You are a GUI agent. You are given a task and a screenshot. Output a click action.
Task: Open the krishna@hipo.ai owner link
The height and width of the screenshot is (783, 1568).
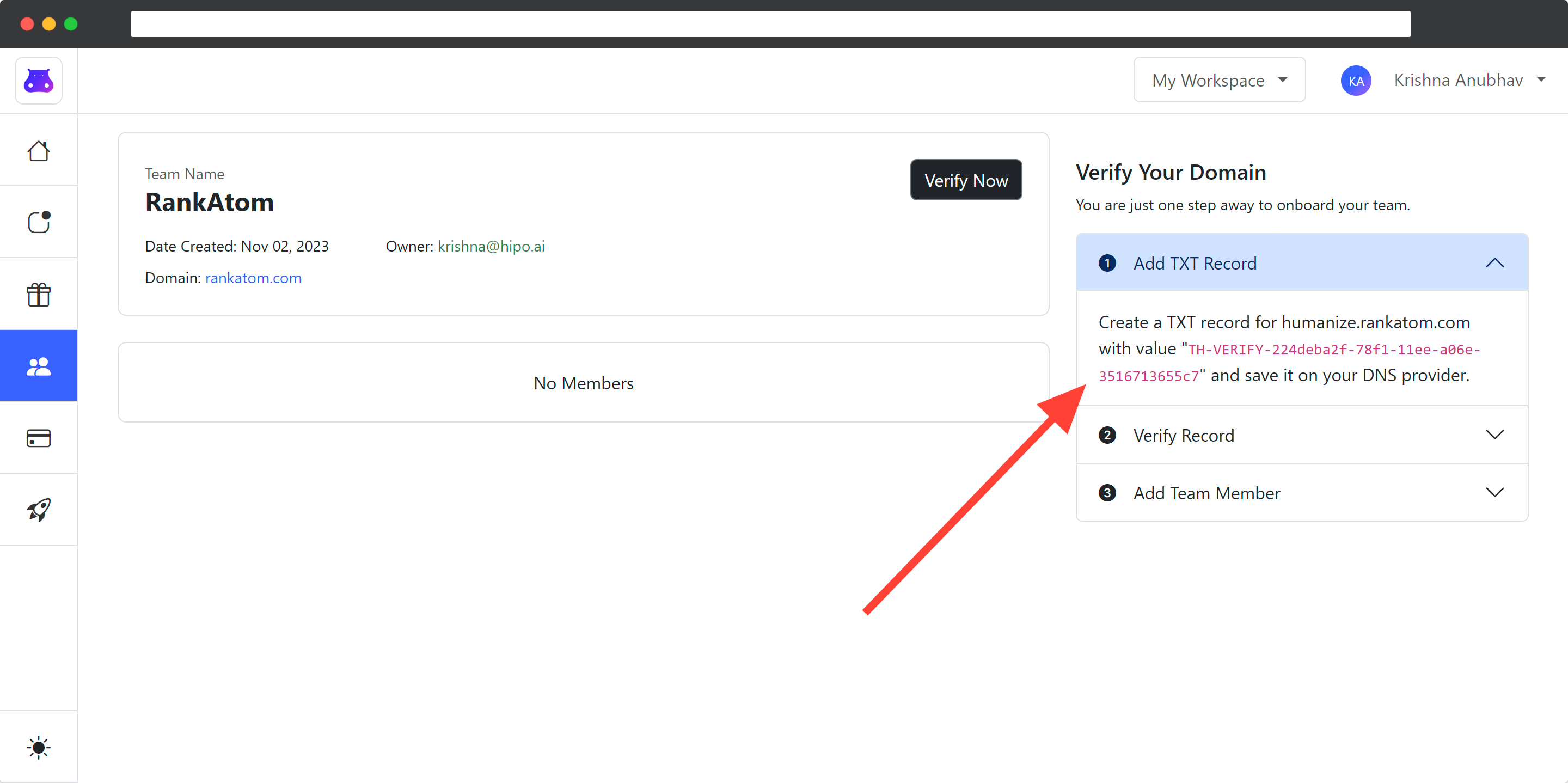491,246
